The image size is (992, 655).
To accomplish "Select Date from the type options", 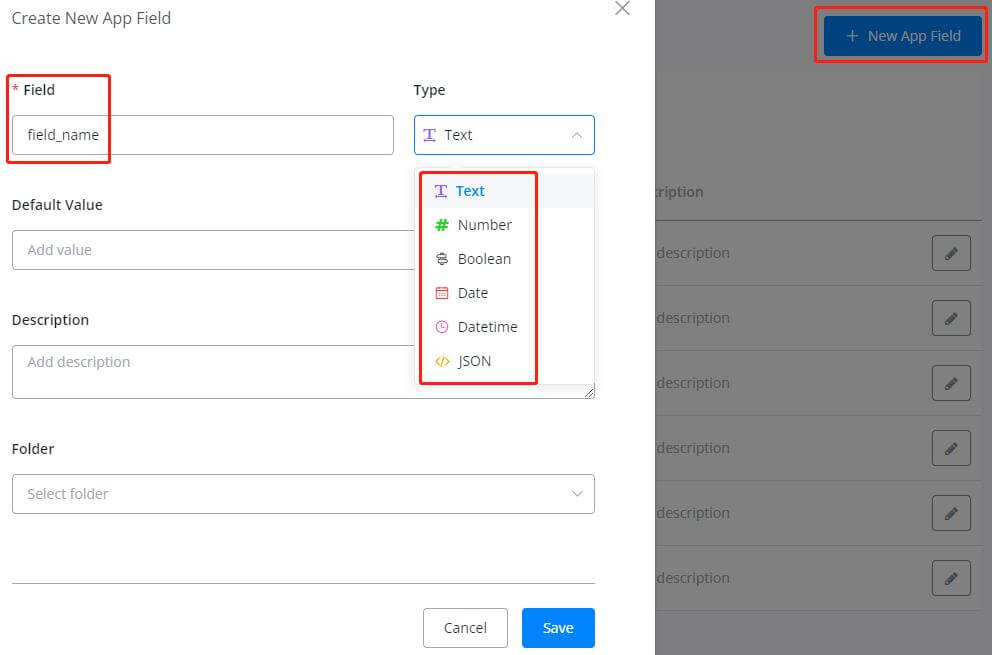I will point(472,293).
